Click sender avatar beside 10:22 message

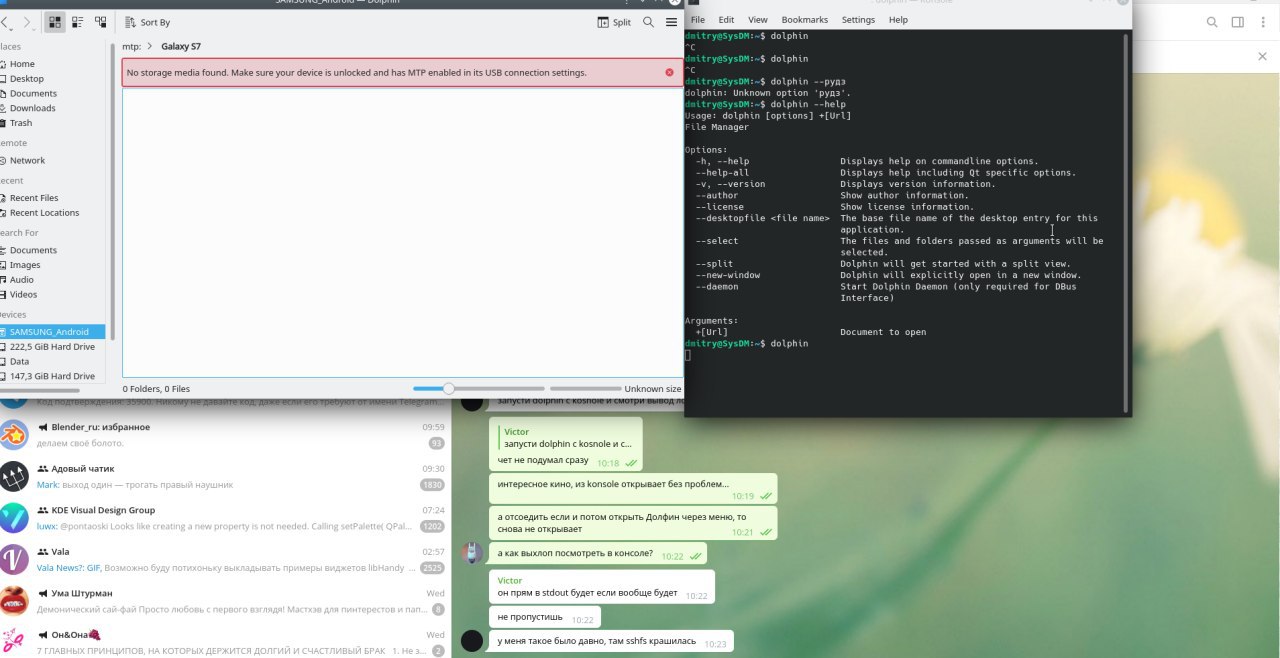tap(472, 553)
